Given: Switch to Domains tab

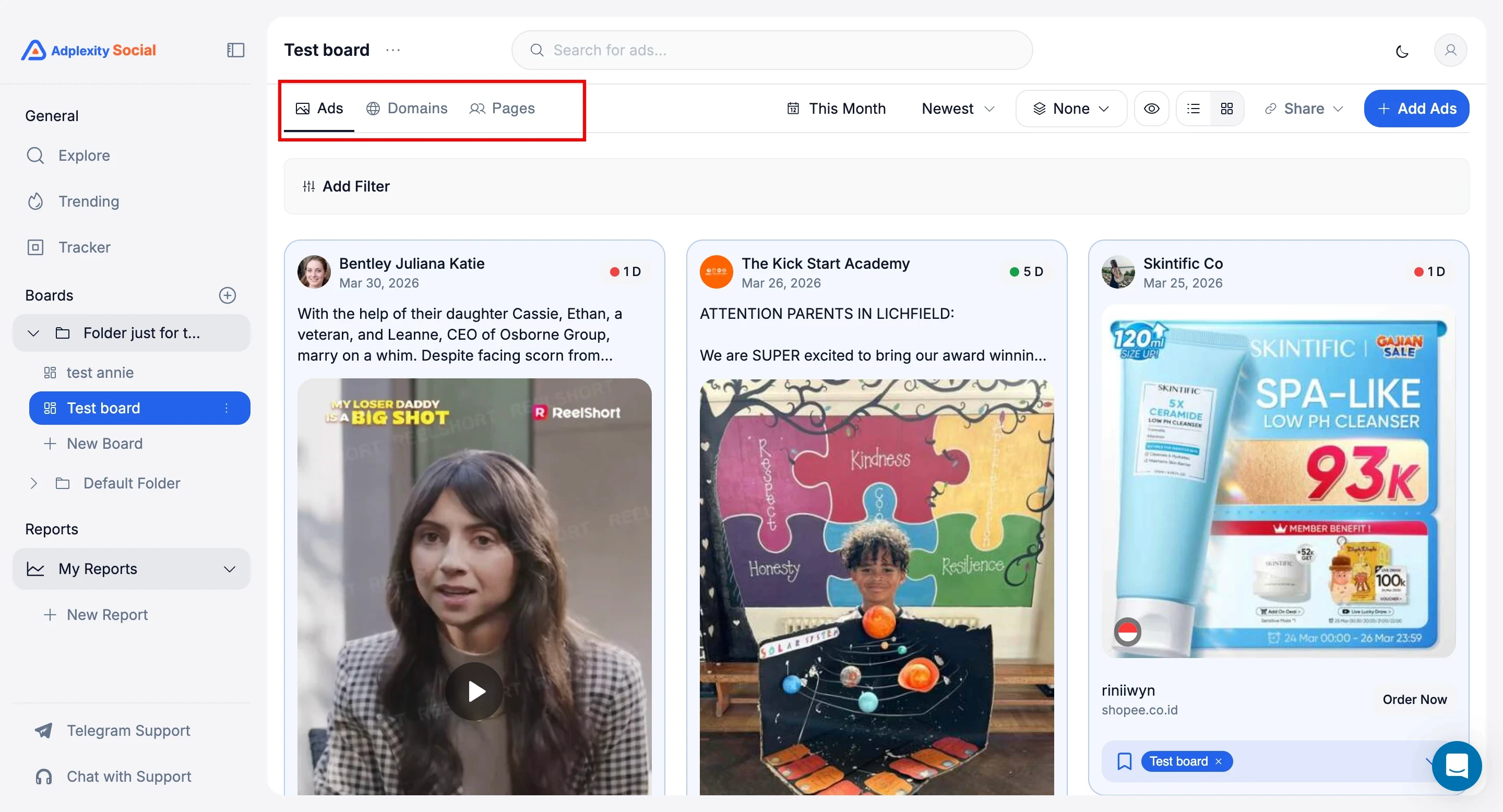Looking at the screenshot, I should coord(407,109).
